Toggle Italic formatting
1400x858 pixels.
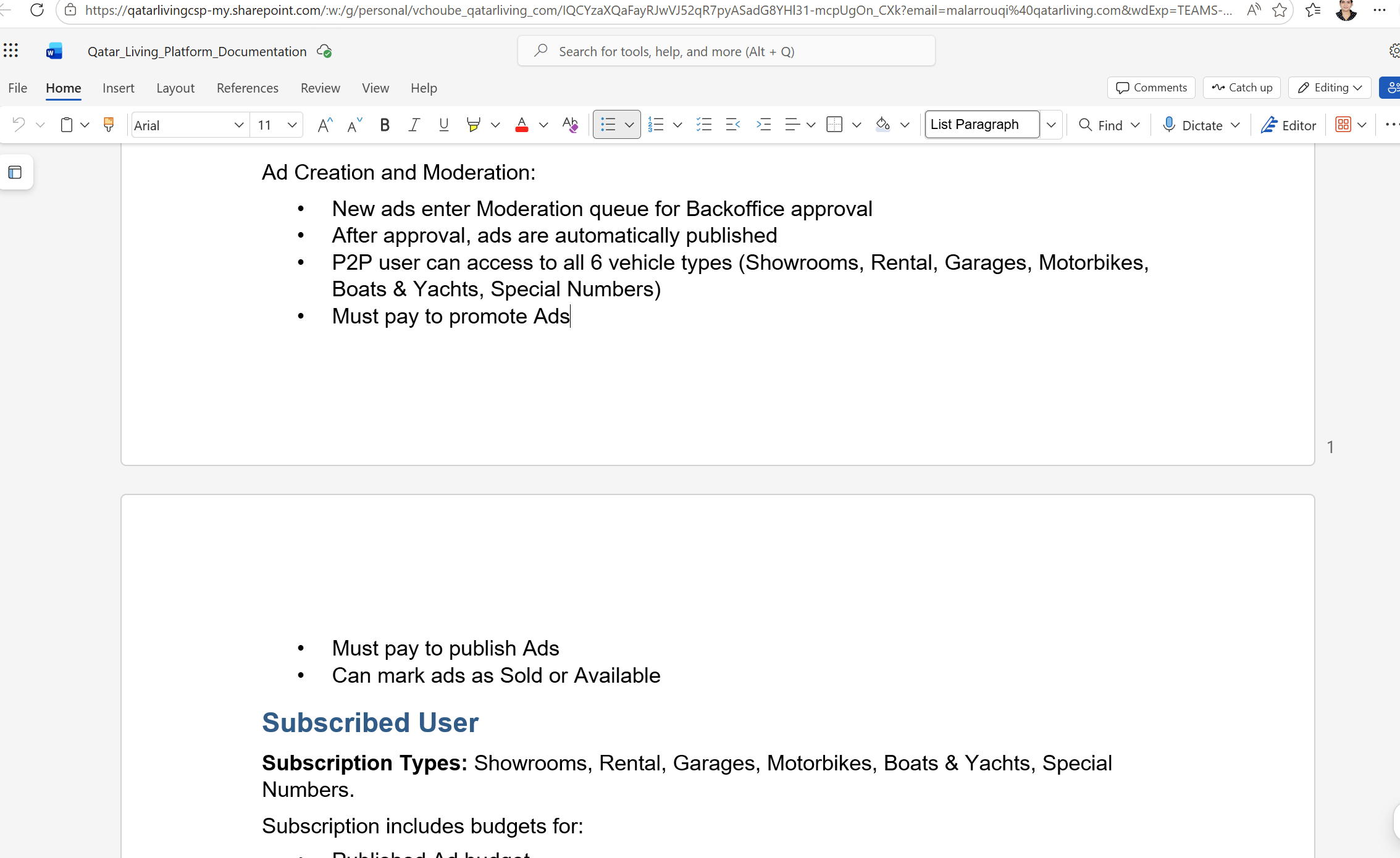pos(414,125)
